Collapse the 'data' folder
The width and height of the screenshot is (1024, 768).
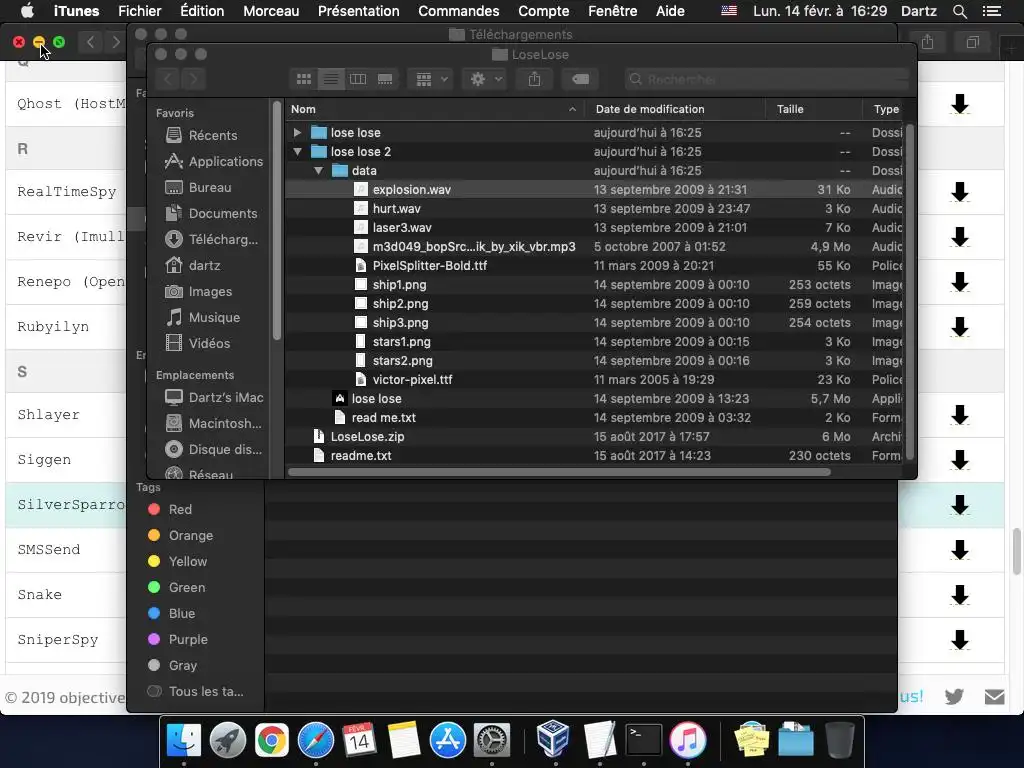pos(318,170)
